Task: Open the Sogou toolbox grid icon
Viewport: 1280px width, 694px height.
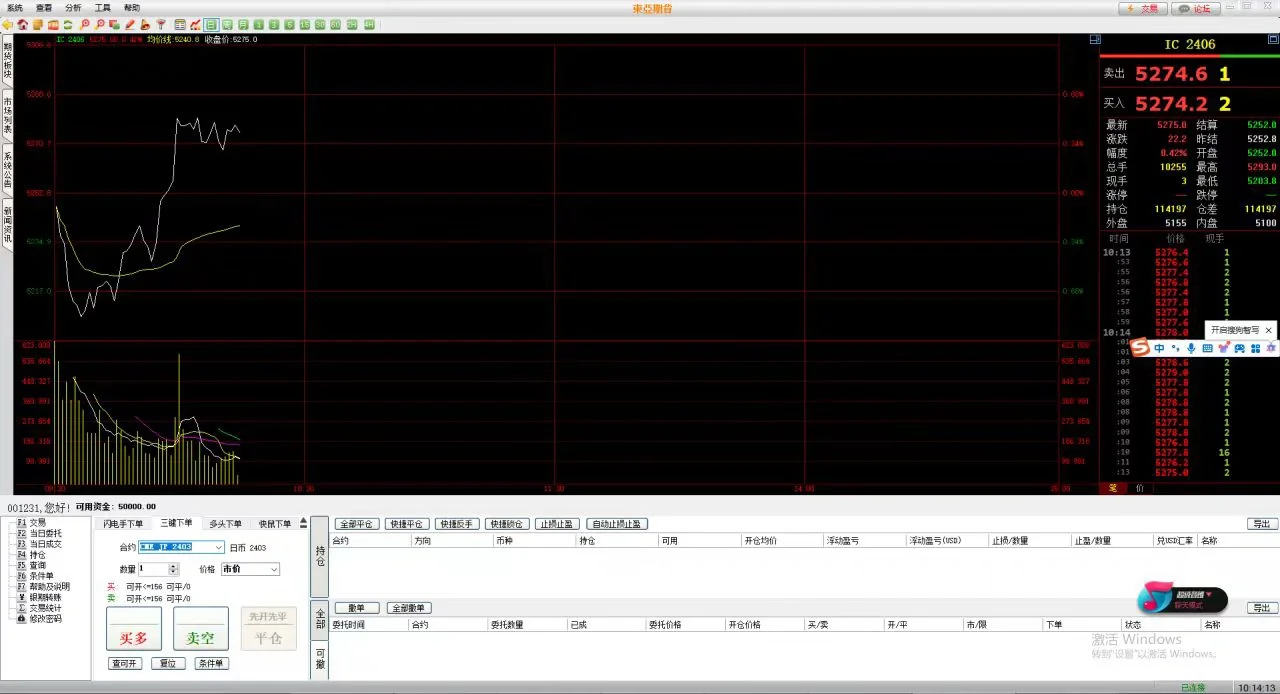Action: tap(1255, 348)
